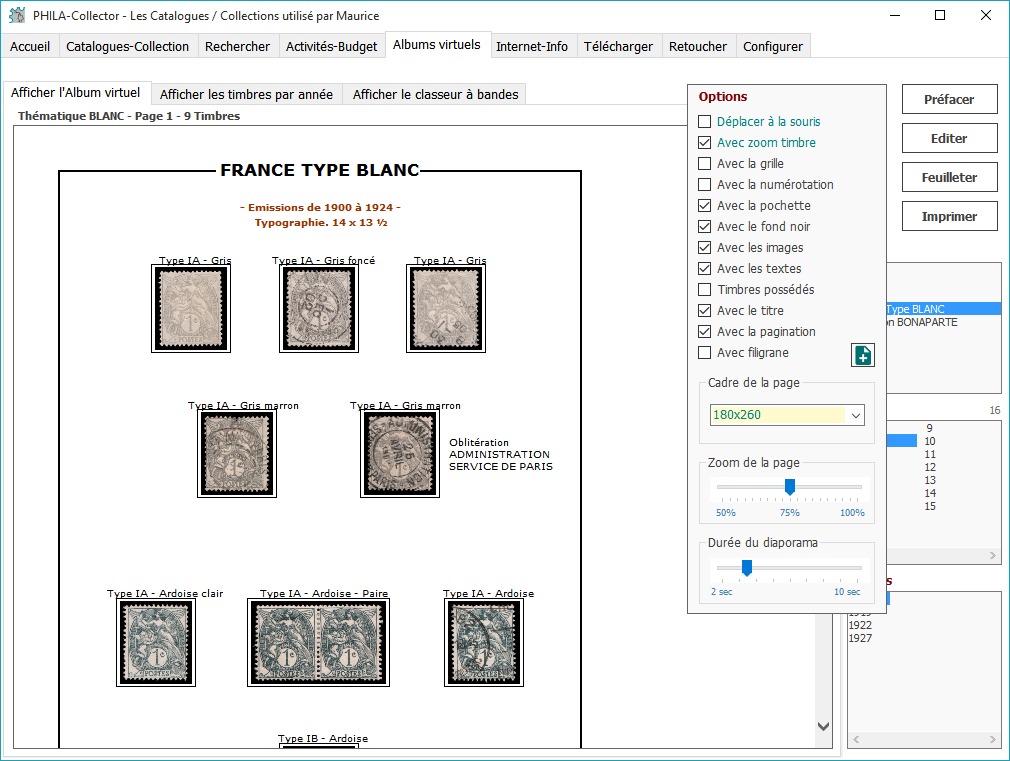Click left arrow of bottom list scrollbar
The image size is (1010, 761).
coord(856,740)
